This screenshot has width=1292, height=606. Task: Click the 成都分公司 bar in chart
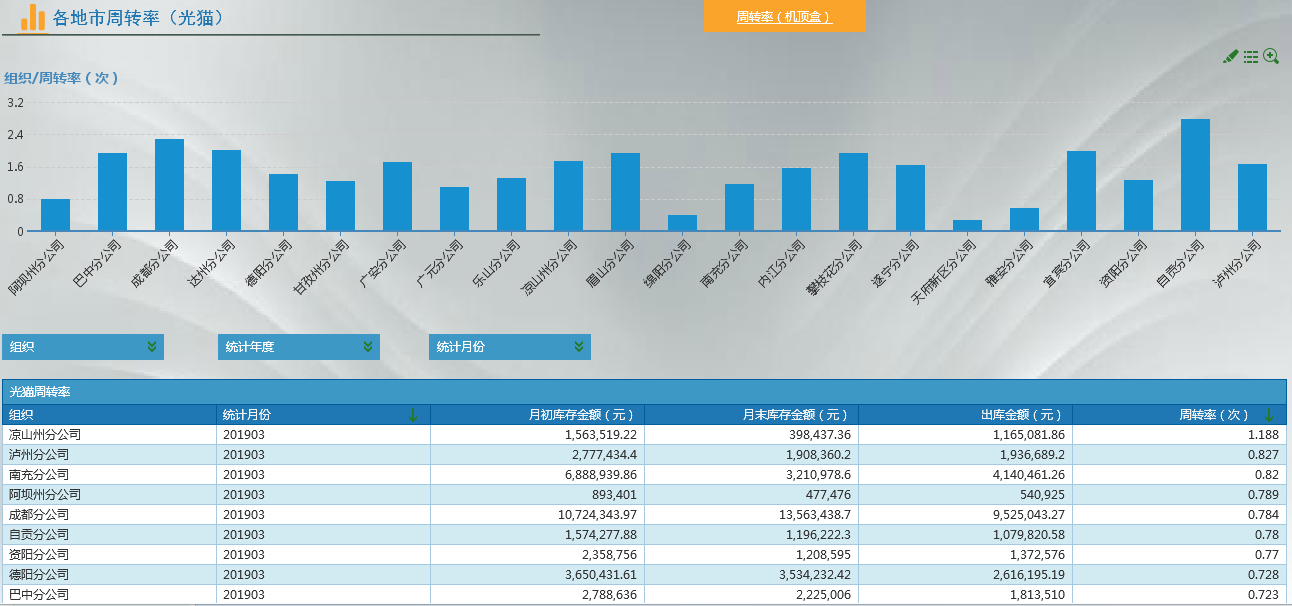(169, 185)
